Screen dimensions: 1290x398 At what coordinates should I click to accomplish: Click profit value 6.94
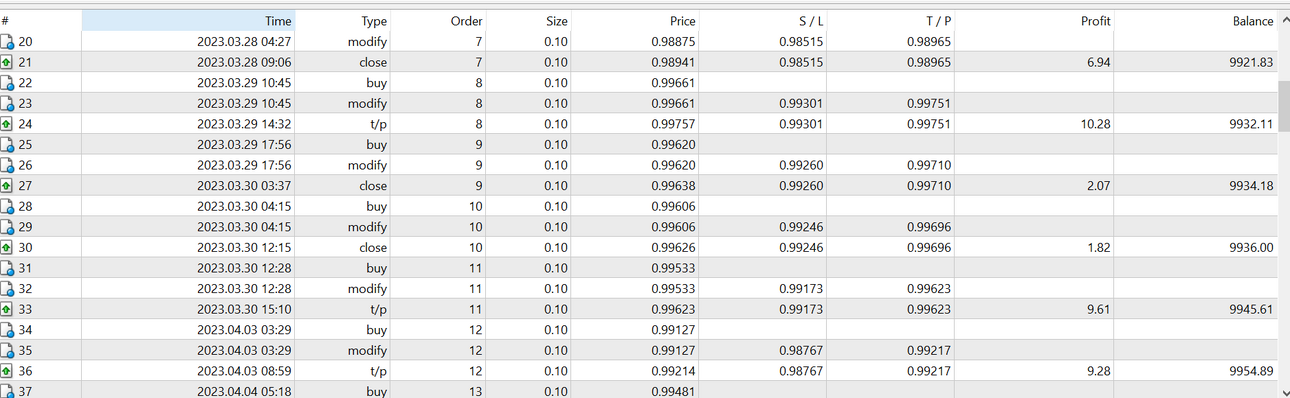tap(1098, 62)
